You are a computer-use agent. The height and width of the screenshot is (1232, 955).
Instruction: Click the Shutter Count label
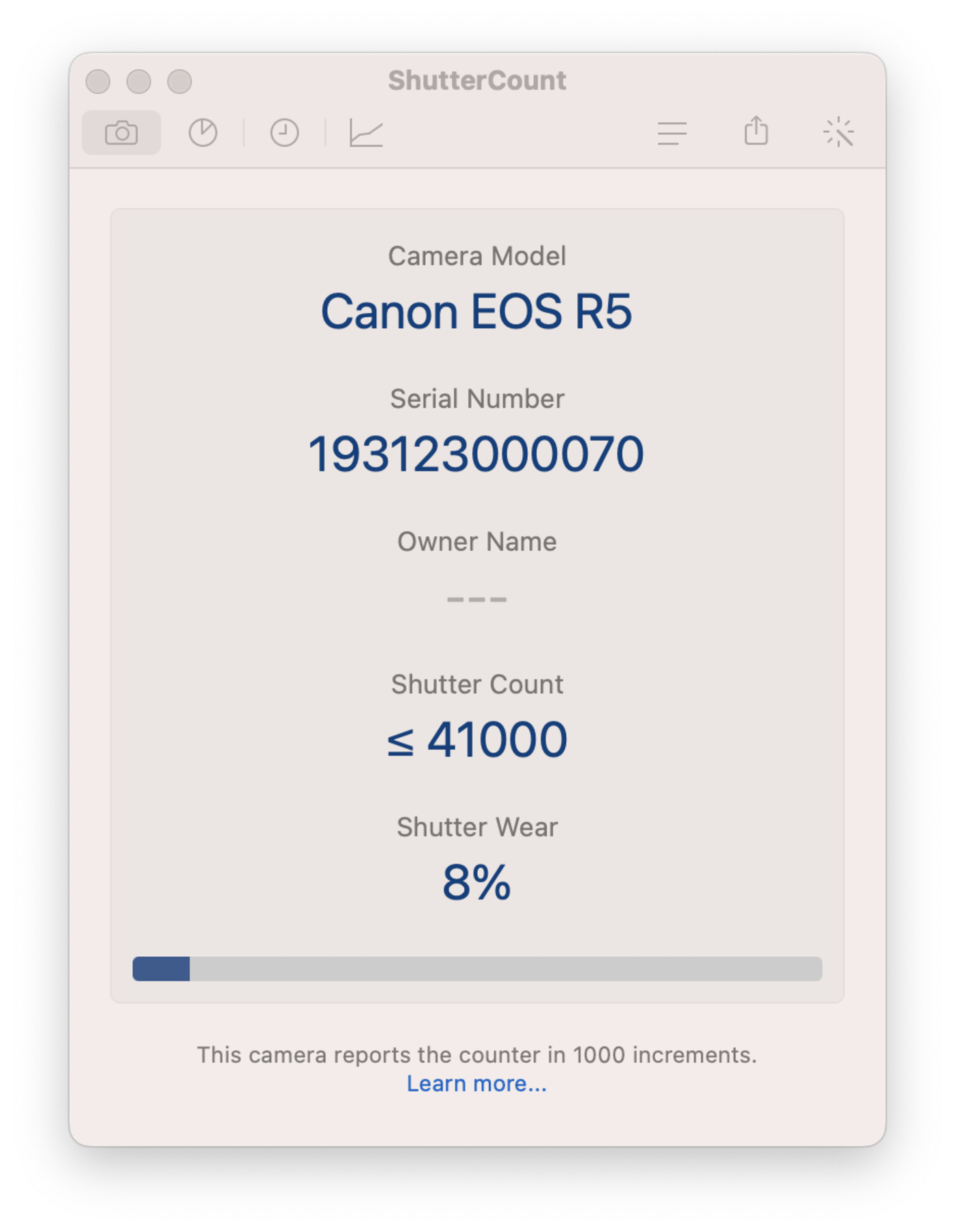click(477, 684)
